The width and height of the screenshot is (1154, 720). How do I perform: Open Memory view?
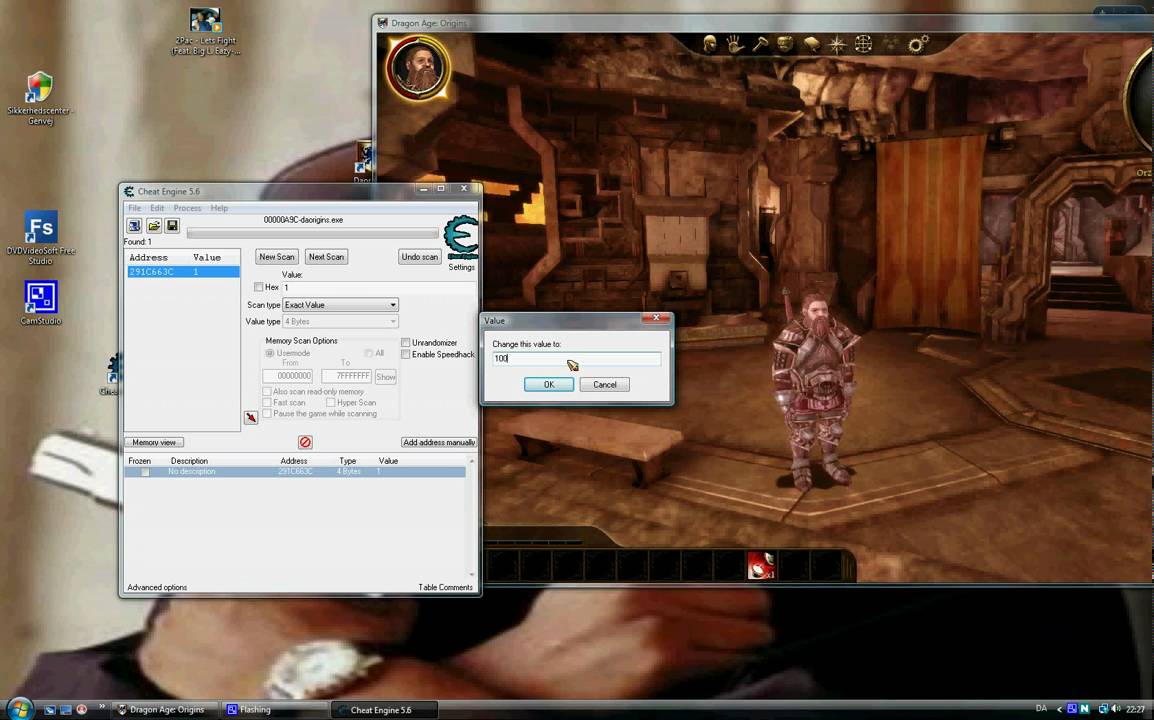155,442
